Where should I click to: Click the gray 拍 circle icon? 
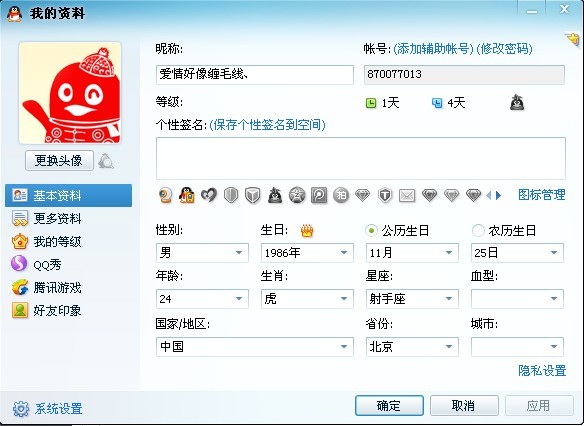point(340,195)
